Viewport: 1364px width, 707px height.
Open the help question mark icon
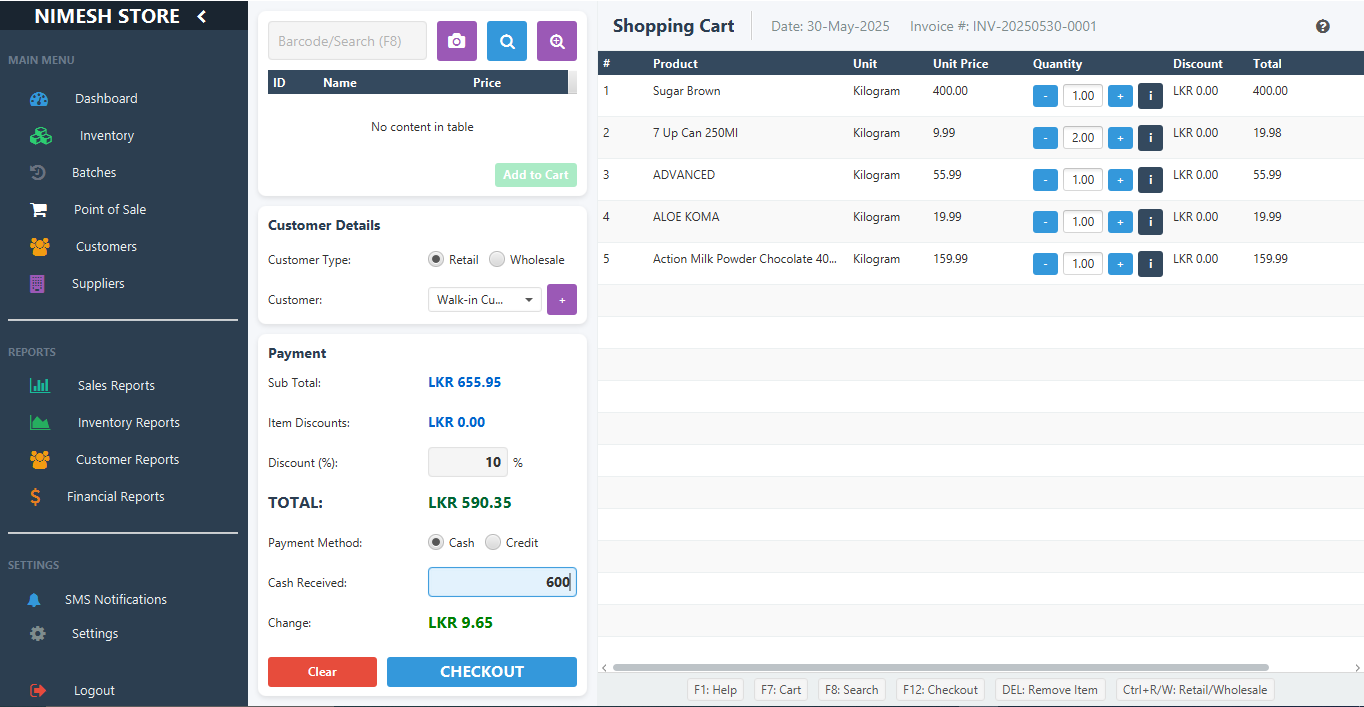pyautogui.click(x=1323, y=26)
